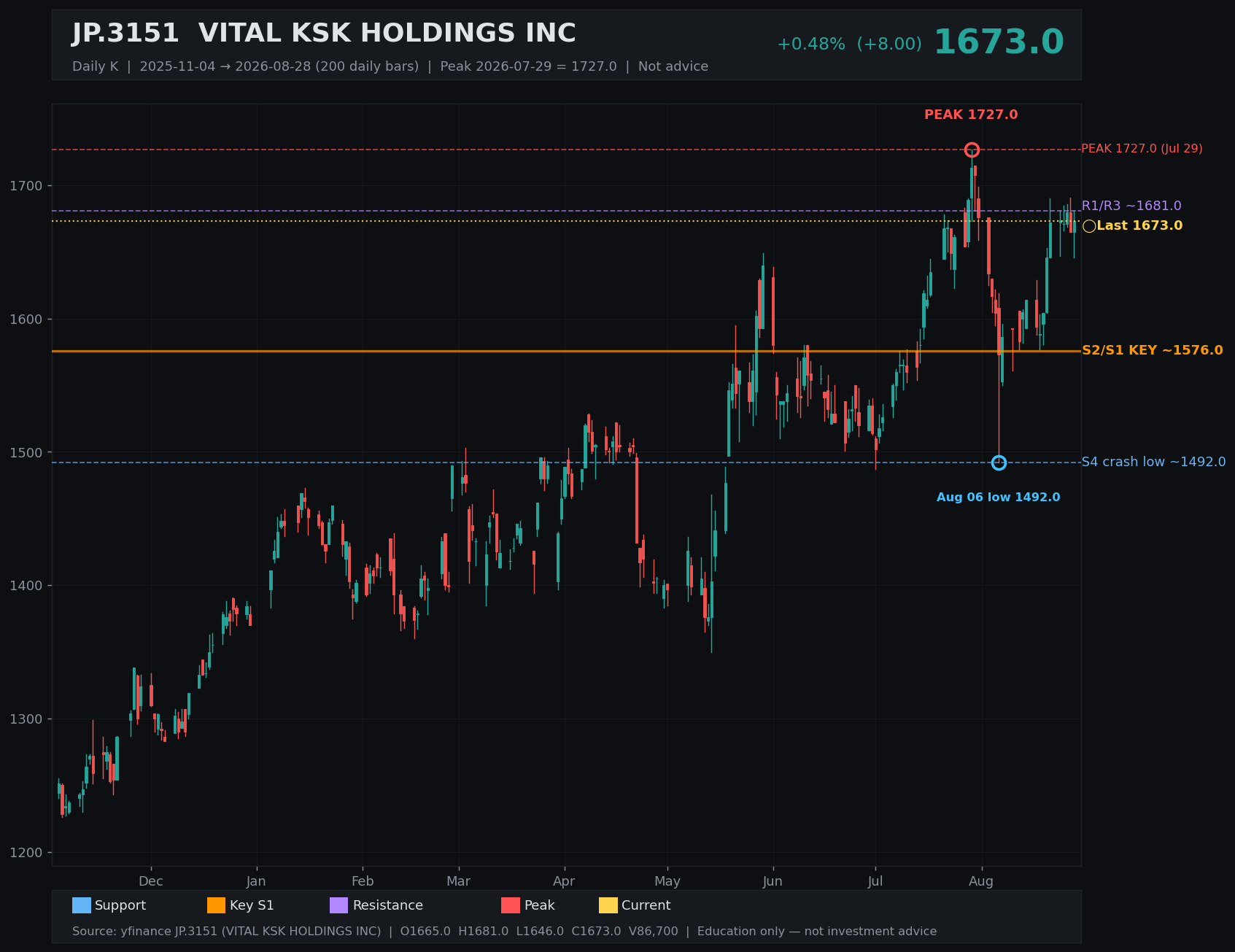
Task: Click the "Aug 06 low 1492.0" annotation
Action: [999, 498]
